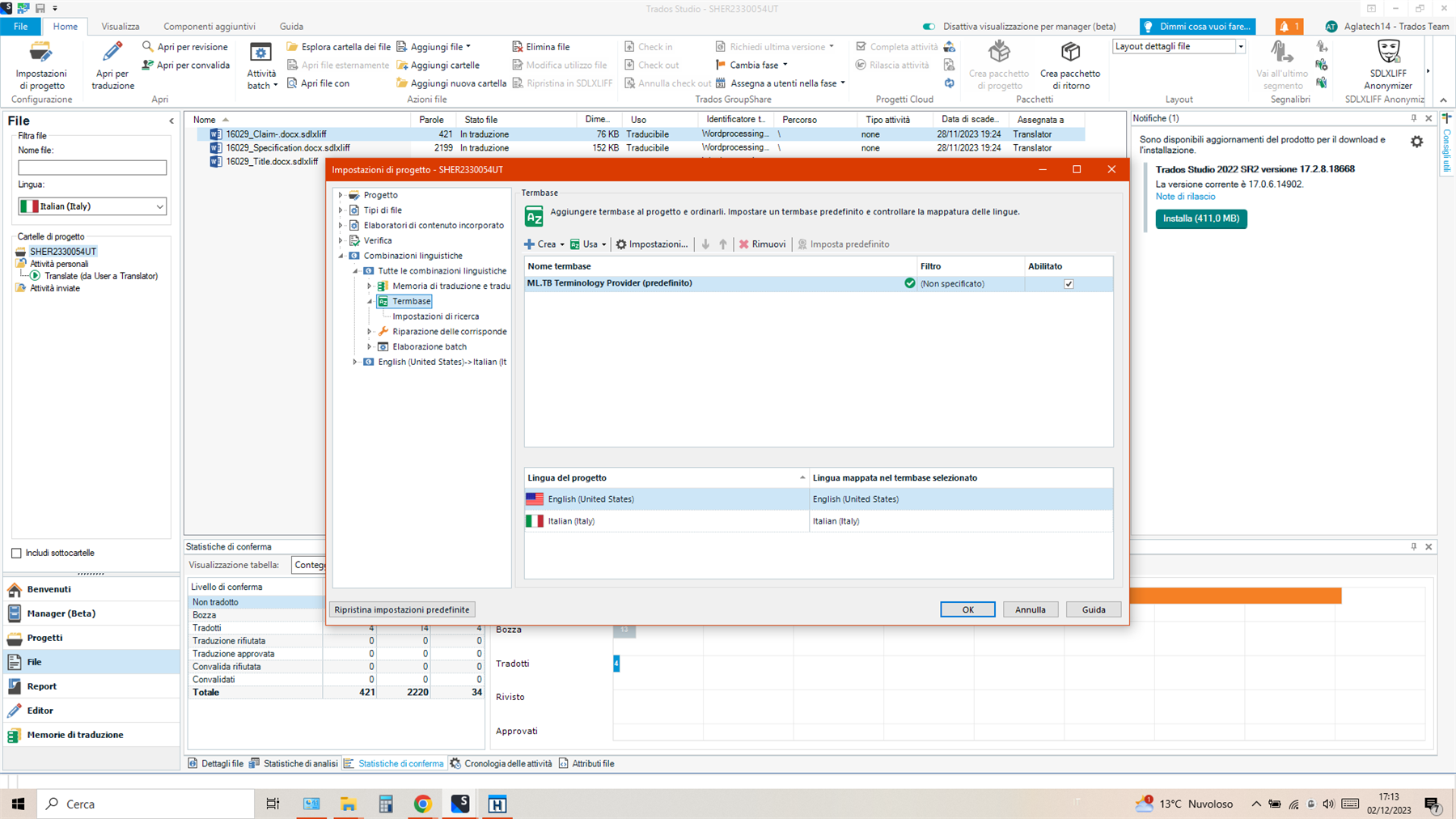Open File ribbon tab
This screenshot has width=1456, height=819.
pos(20,27)
